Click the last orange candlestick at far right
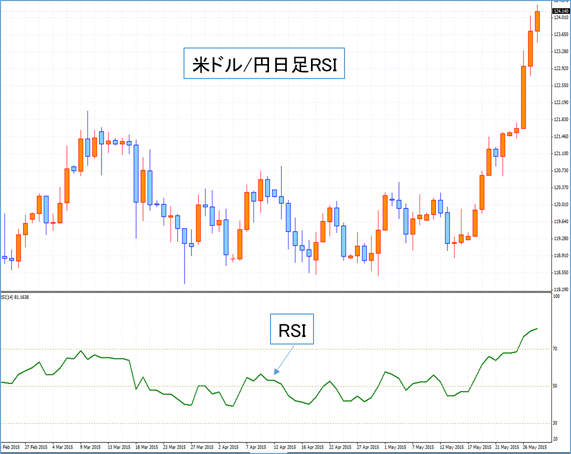The height and width of the screenshot is (454, 571). coord(537,21)
